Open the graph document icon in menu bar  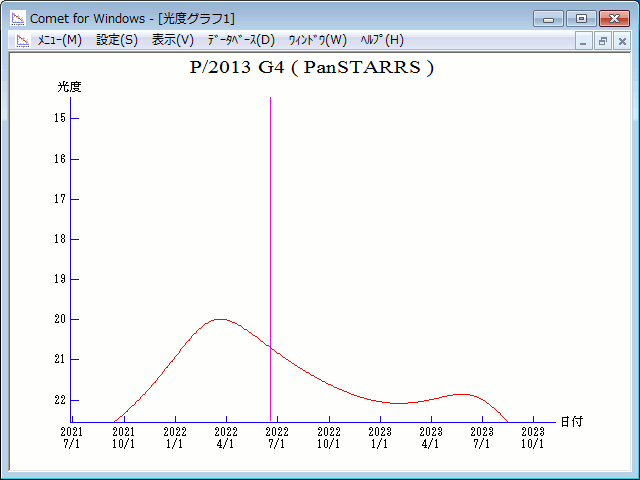tap(20, 40)
